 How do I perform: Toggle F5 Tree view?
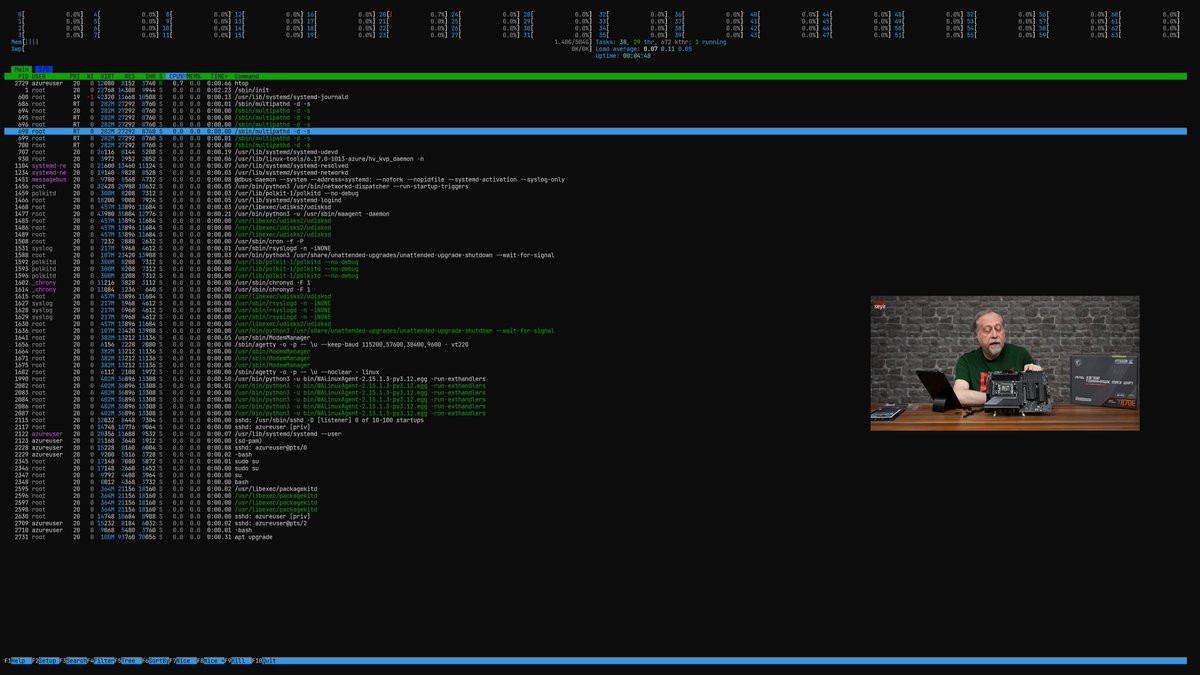tap(128, 661)
